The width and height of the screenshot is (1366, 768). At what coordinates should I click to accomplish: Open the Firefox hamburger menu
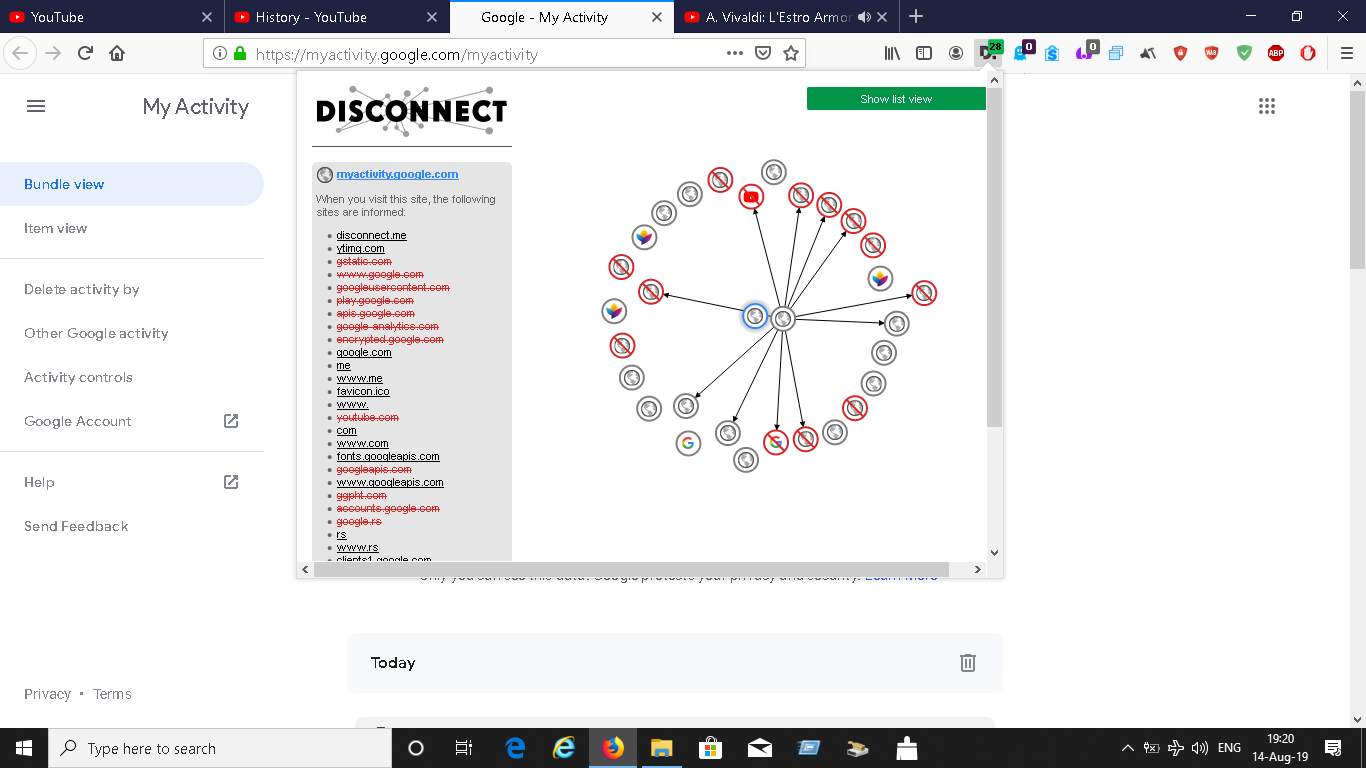[x=1346, y=54]
